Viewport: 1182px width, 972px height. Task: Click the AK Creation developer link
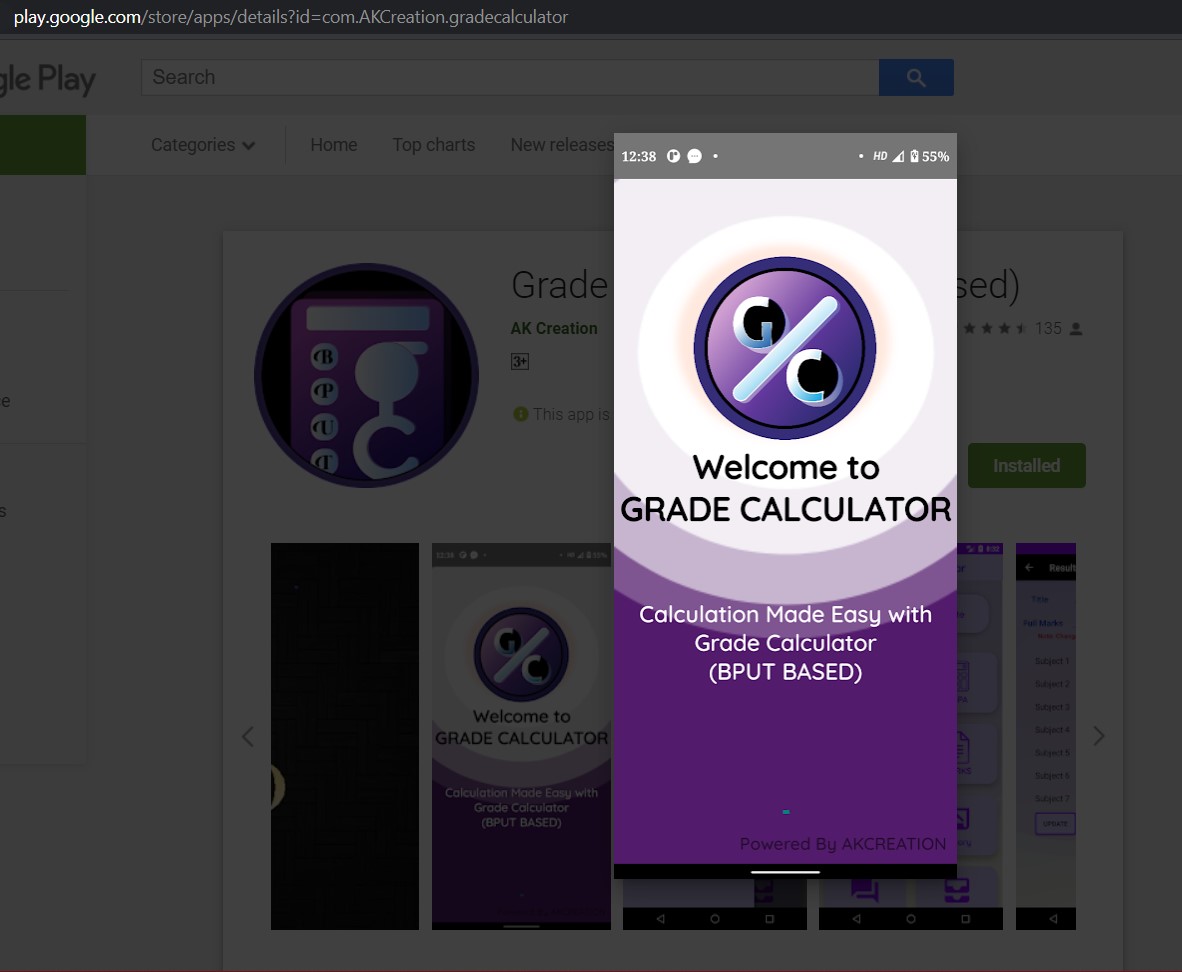554,328
